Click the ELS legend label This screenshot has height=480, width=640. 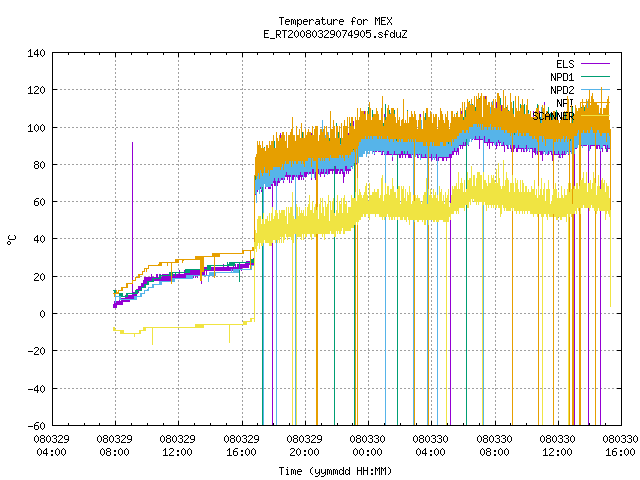[565, 64]
